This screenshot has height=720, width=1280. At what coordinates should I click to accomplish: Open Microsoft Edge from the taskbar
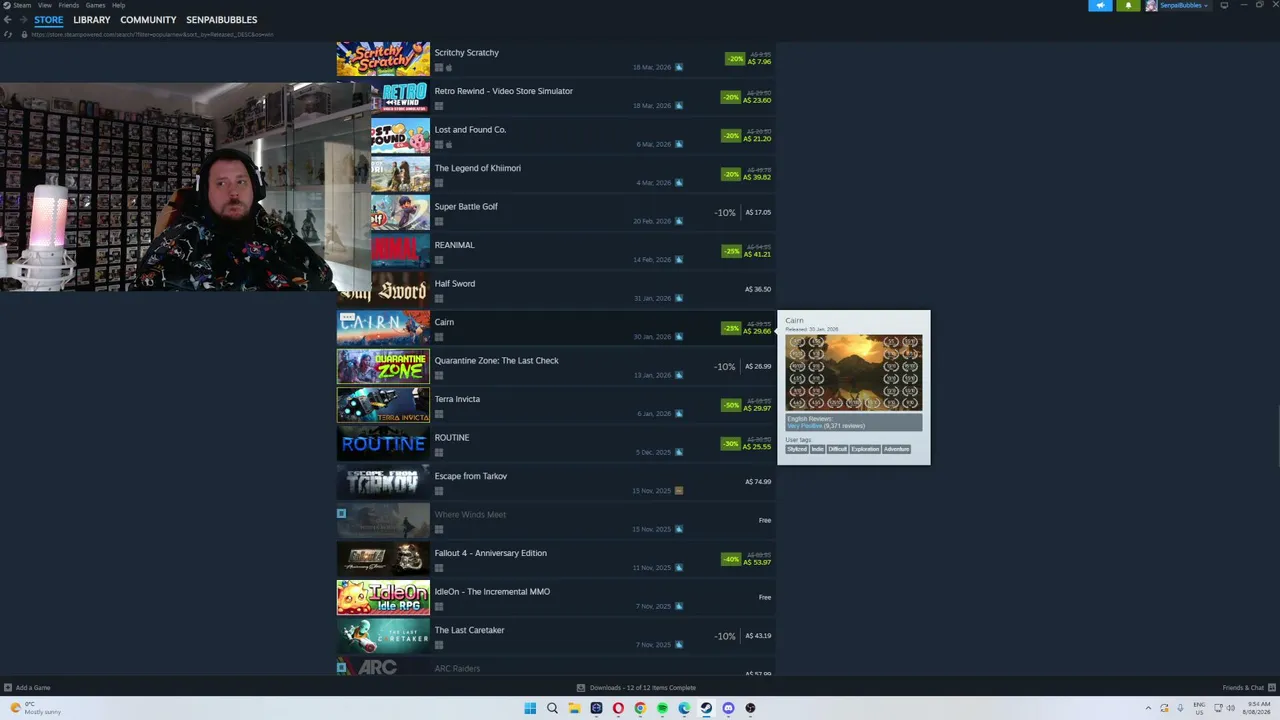tap(684, 709)
